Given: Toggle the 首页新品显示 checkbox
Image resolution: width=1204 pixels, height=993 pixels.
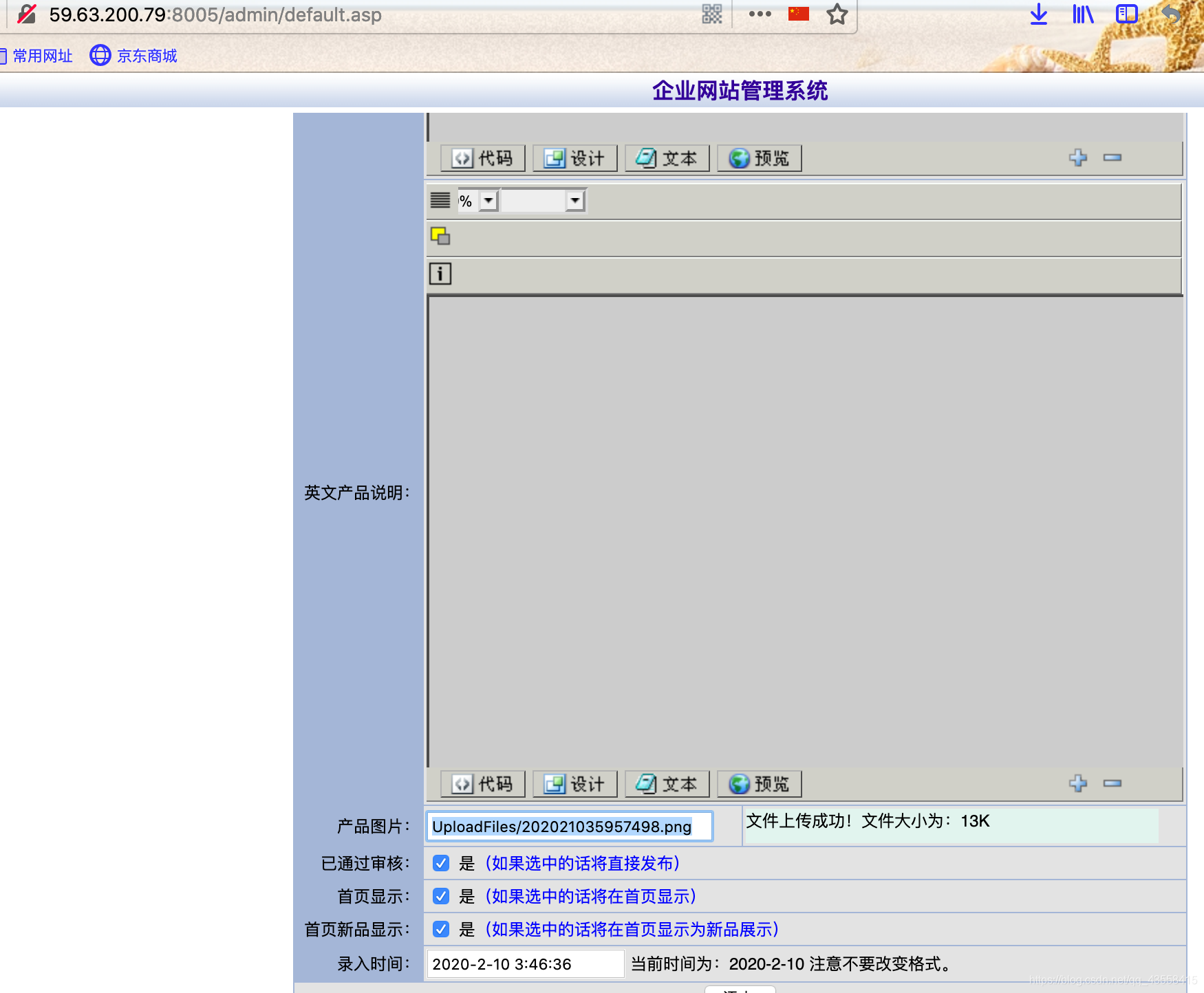Looking at the screenshot, I should coord(441,929).
